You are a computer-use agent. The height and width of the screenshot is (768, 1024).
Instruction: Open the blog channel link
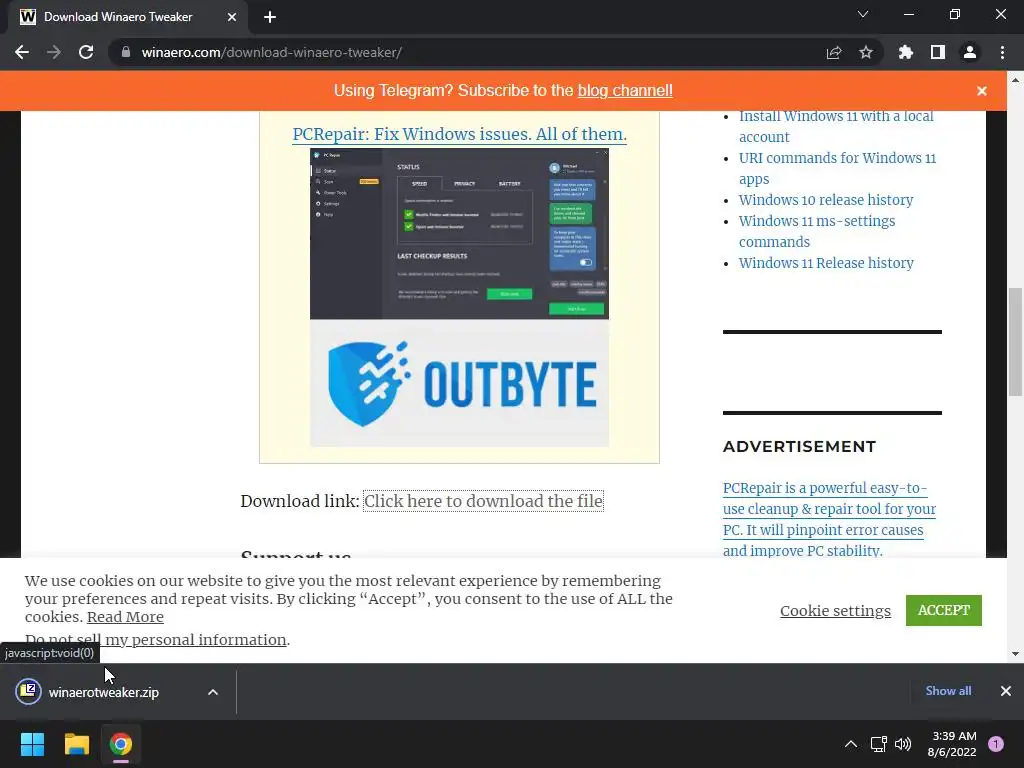[x=625, y=90]
